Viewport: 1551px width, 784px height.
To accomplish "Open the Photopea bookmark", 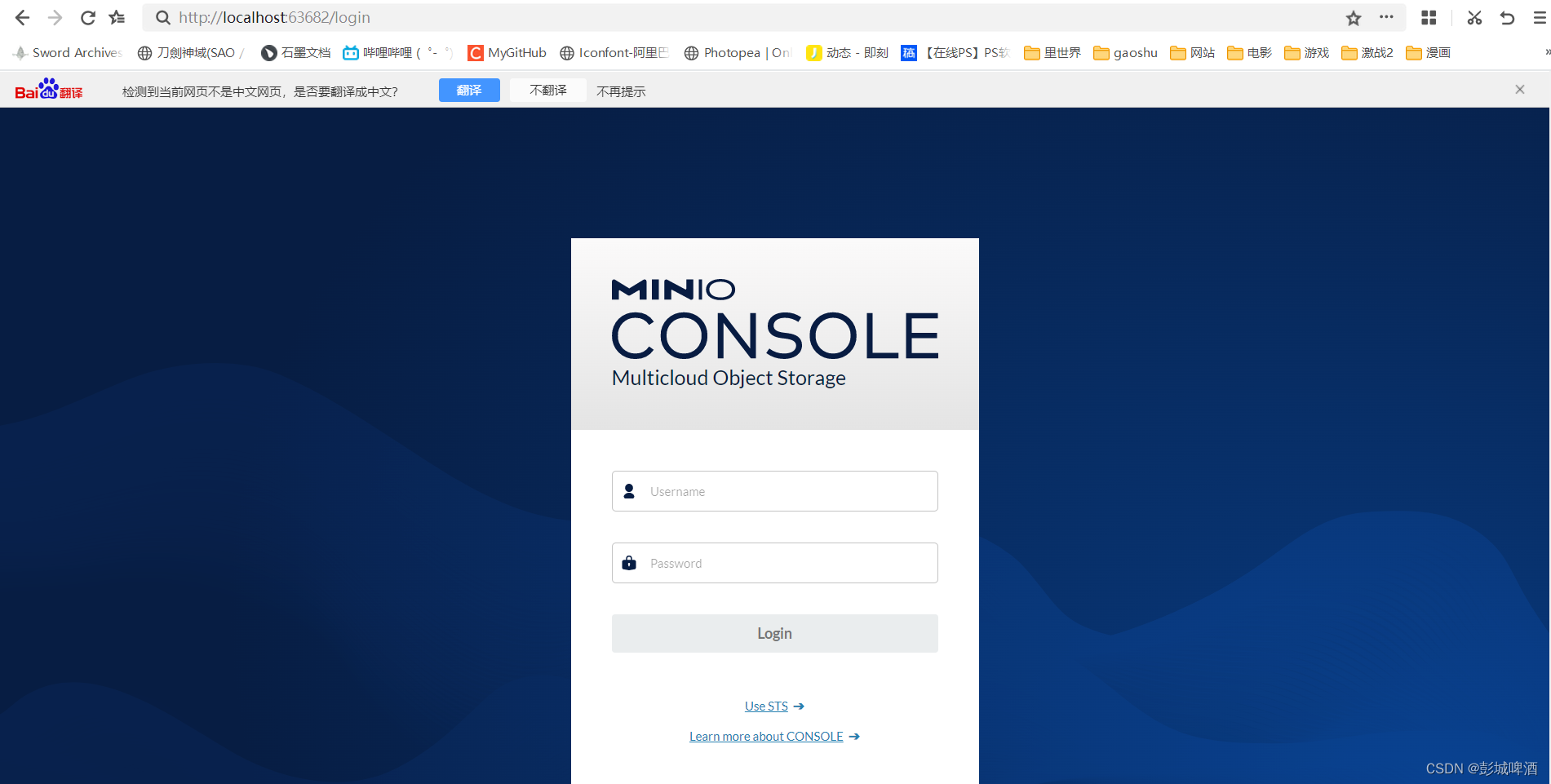I will 738,52.
